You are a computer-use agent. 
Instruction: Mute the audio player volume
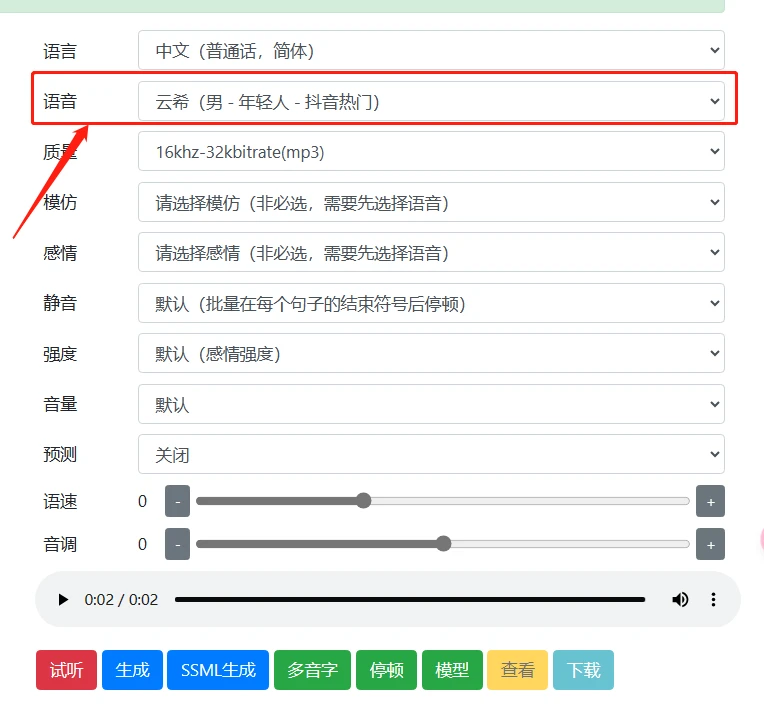pos(680,600)
